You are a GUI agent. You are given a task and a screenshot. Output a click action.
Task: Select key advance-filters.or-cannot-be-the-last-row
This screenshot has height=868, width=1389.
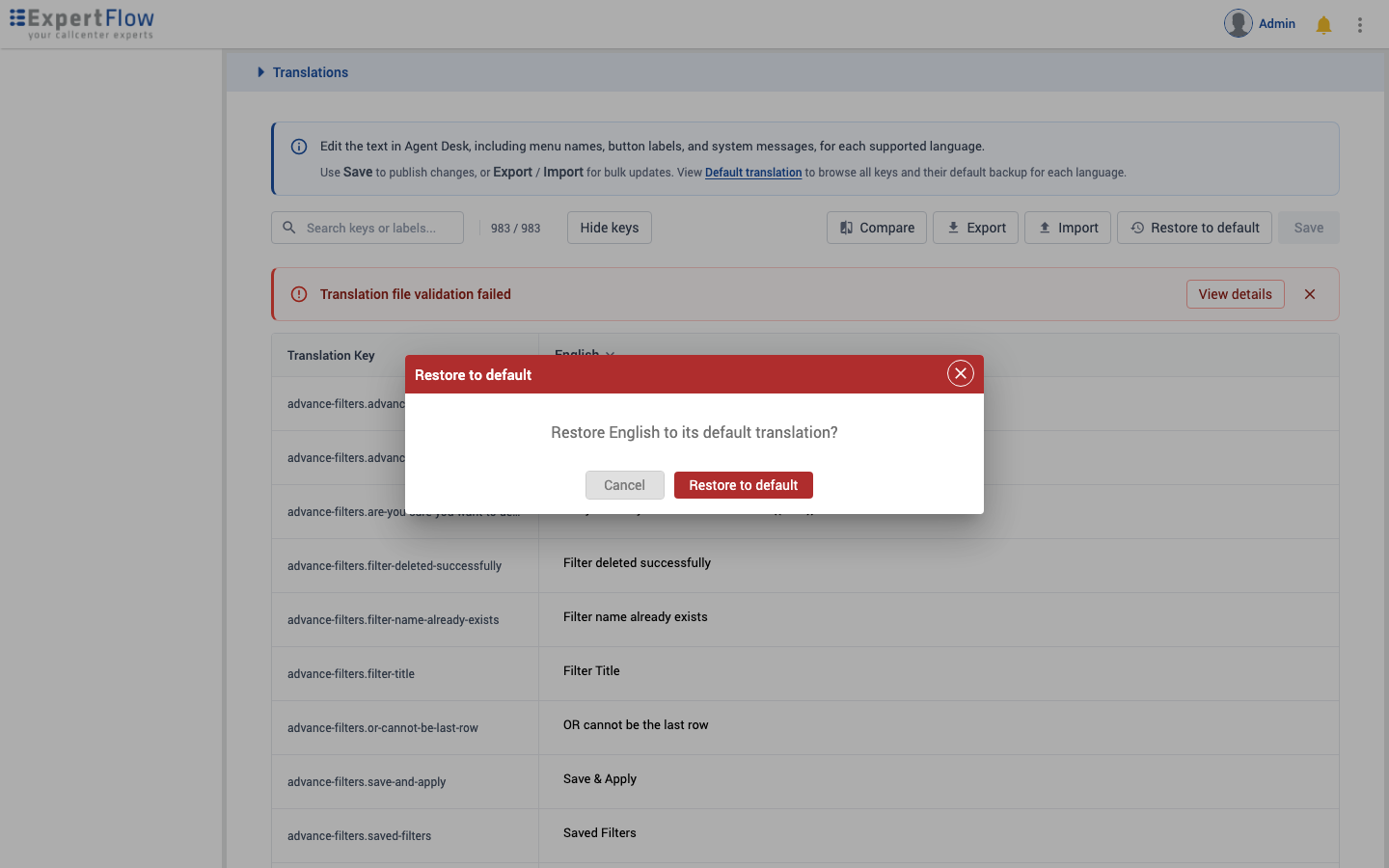pyautogui.click(x=383, y=728)
